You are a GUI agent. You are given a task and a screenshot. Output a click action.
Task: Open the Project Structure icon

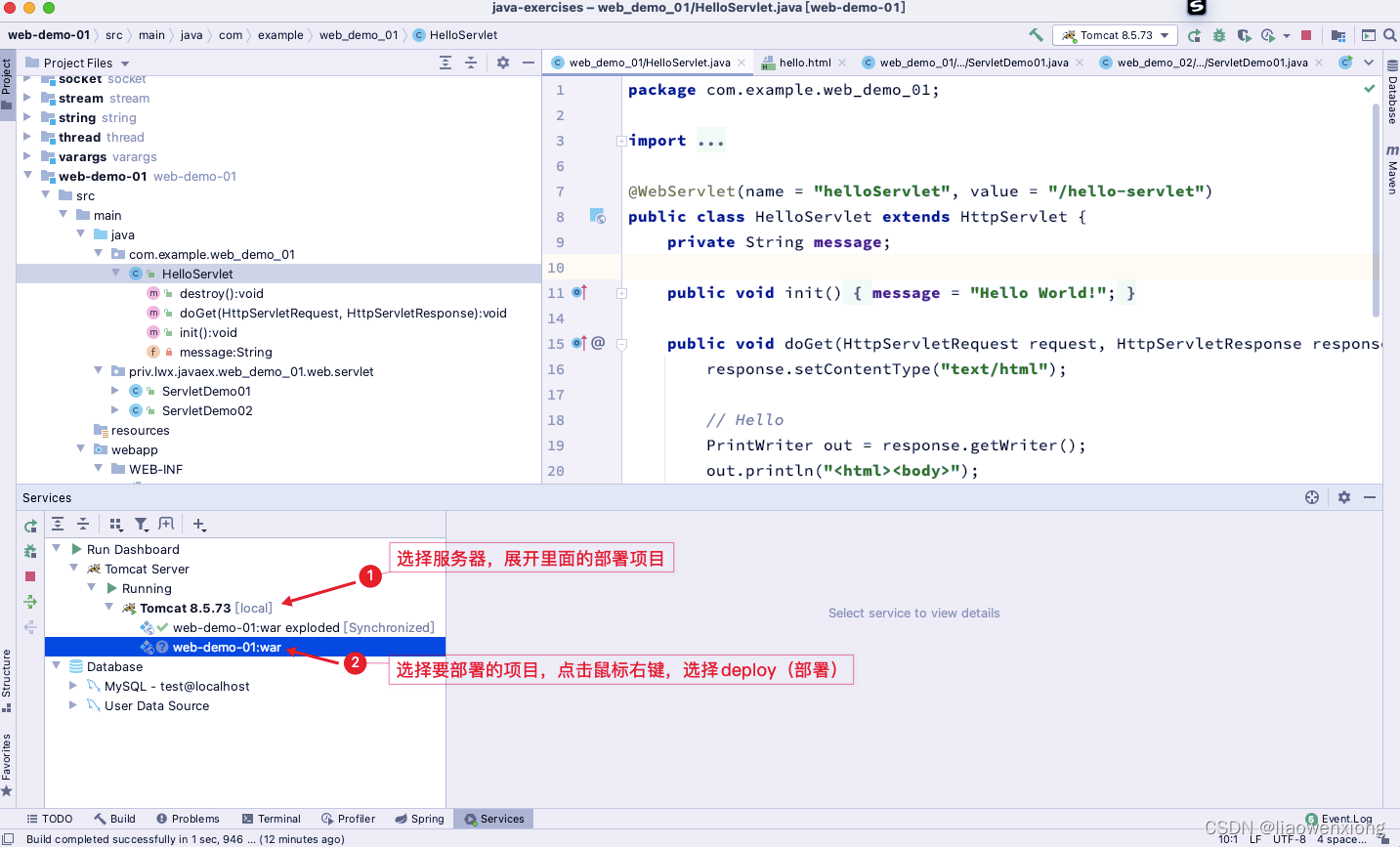pos(1338,35)
